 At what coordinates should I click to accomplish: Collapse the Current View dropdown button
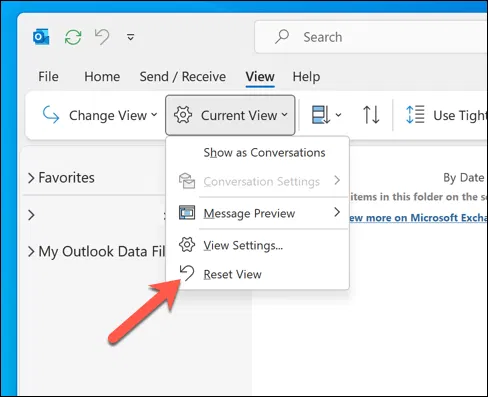click(230, 115)
